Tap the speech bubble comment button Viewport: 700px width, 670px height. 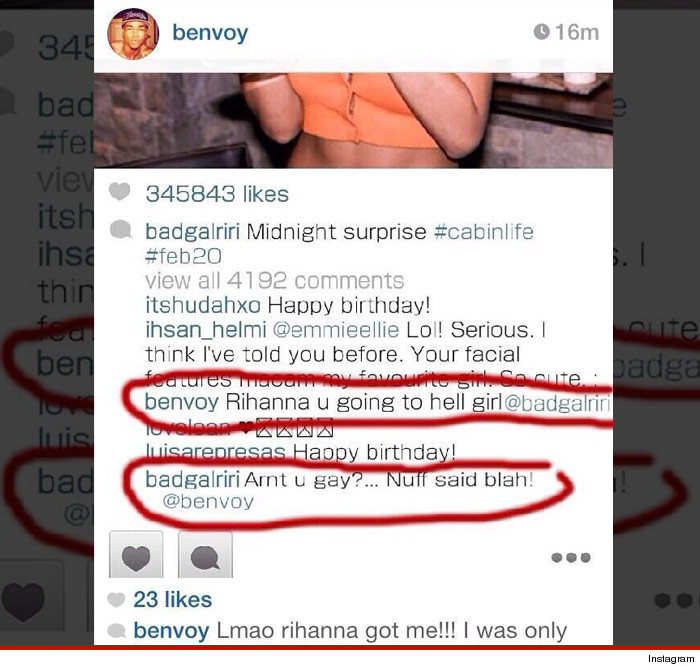[205, 554]
